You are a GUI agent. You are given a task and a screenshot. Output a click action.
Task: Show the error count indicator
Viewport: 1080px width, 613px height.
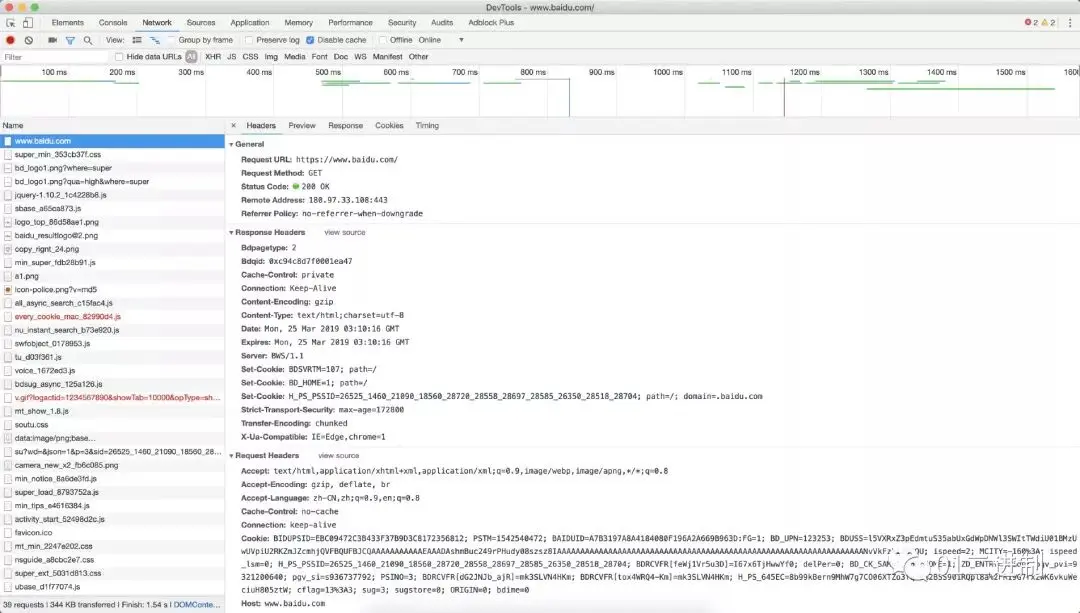[1031, 23]
